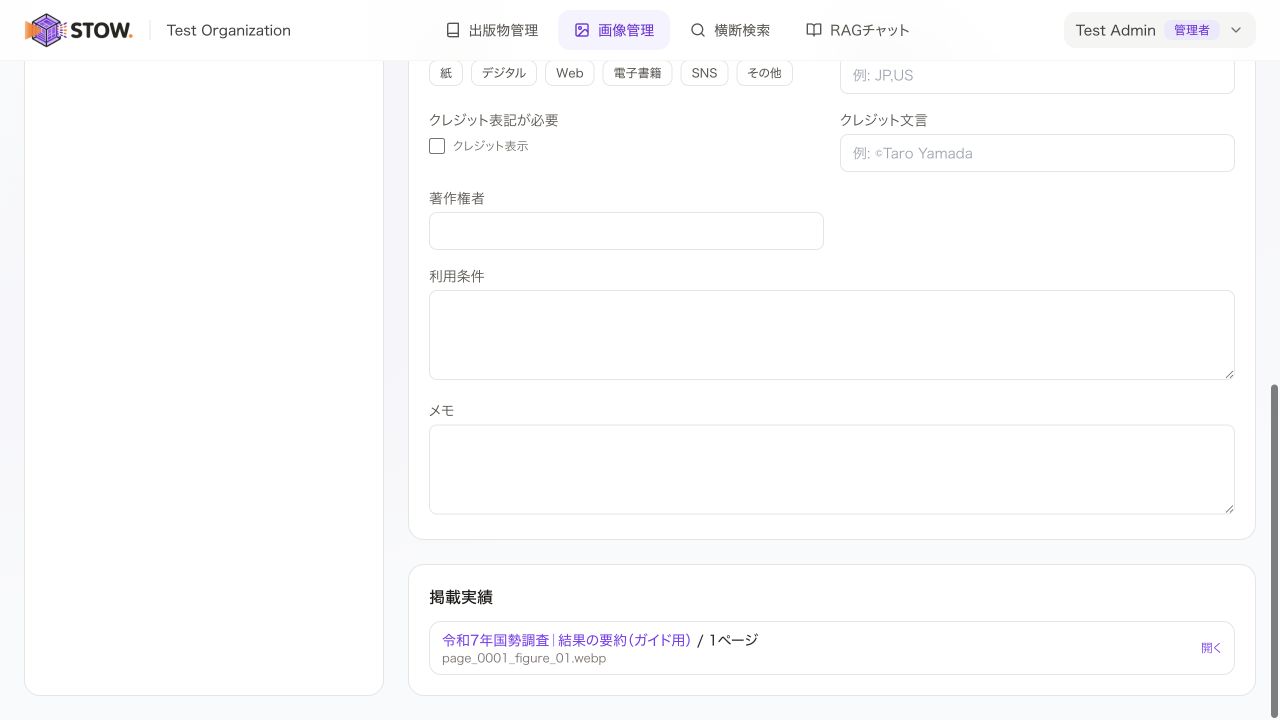Open the 横断検索 tab
This screenshot has height=720, width=1280.
730,30
